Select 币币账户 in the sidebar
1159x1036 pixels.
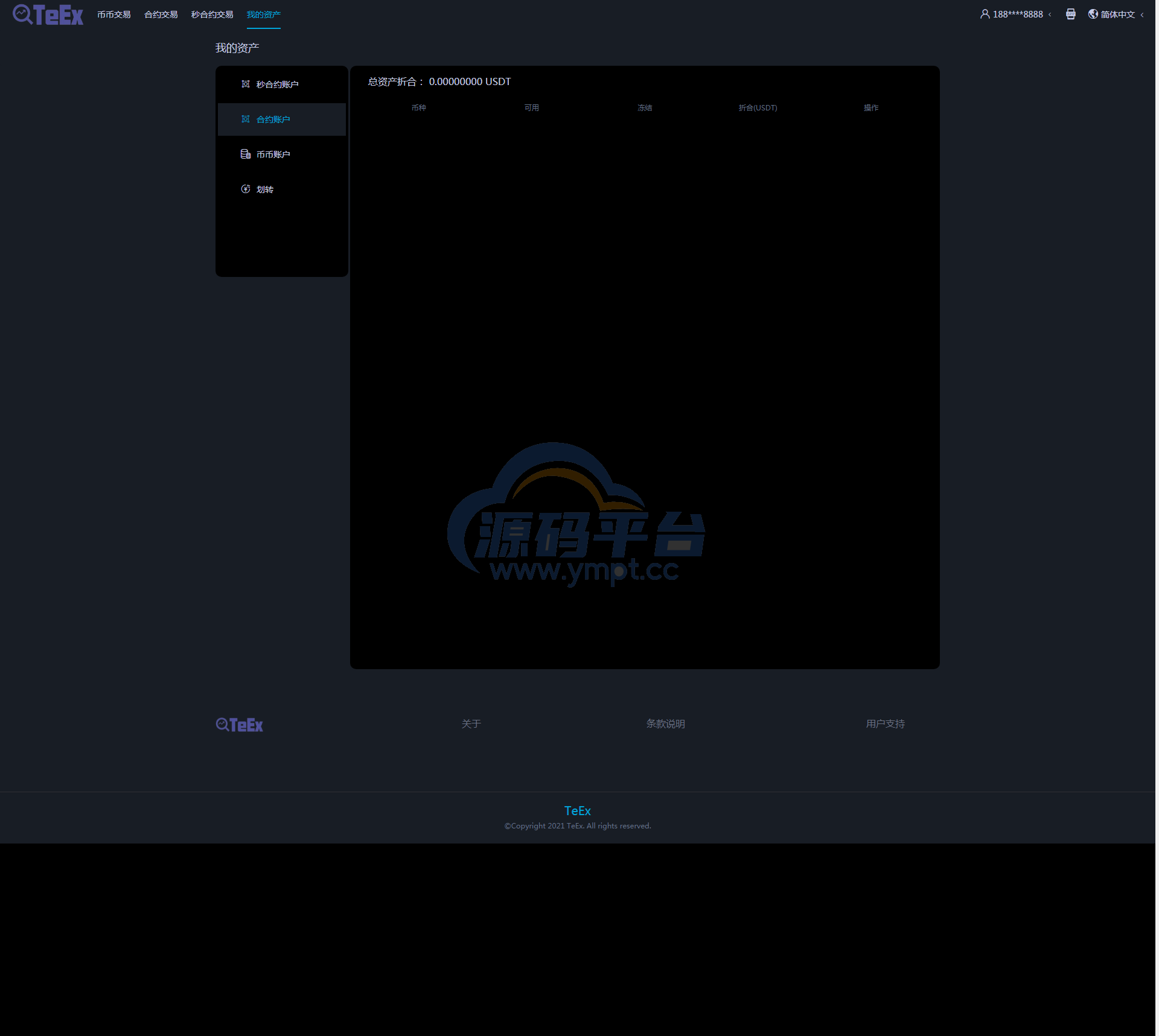[281, 154]
